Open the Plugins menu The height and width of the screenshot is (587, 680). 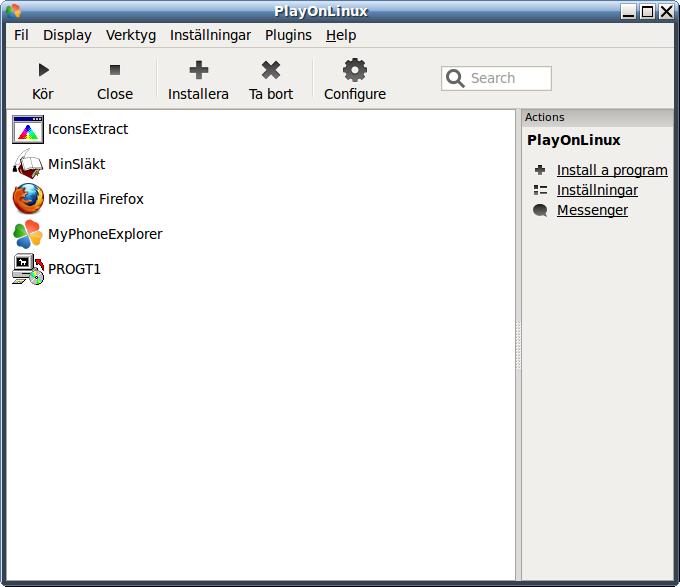coord(288,35)
